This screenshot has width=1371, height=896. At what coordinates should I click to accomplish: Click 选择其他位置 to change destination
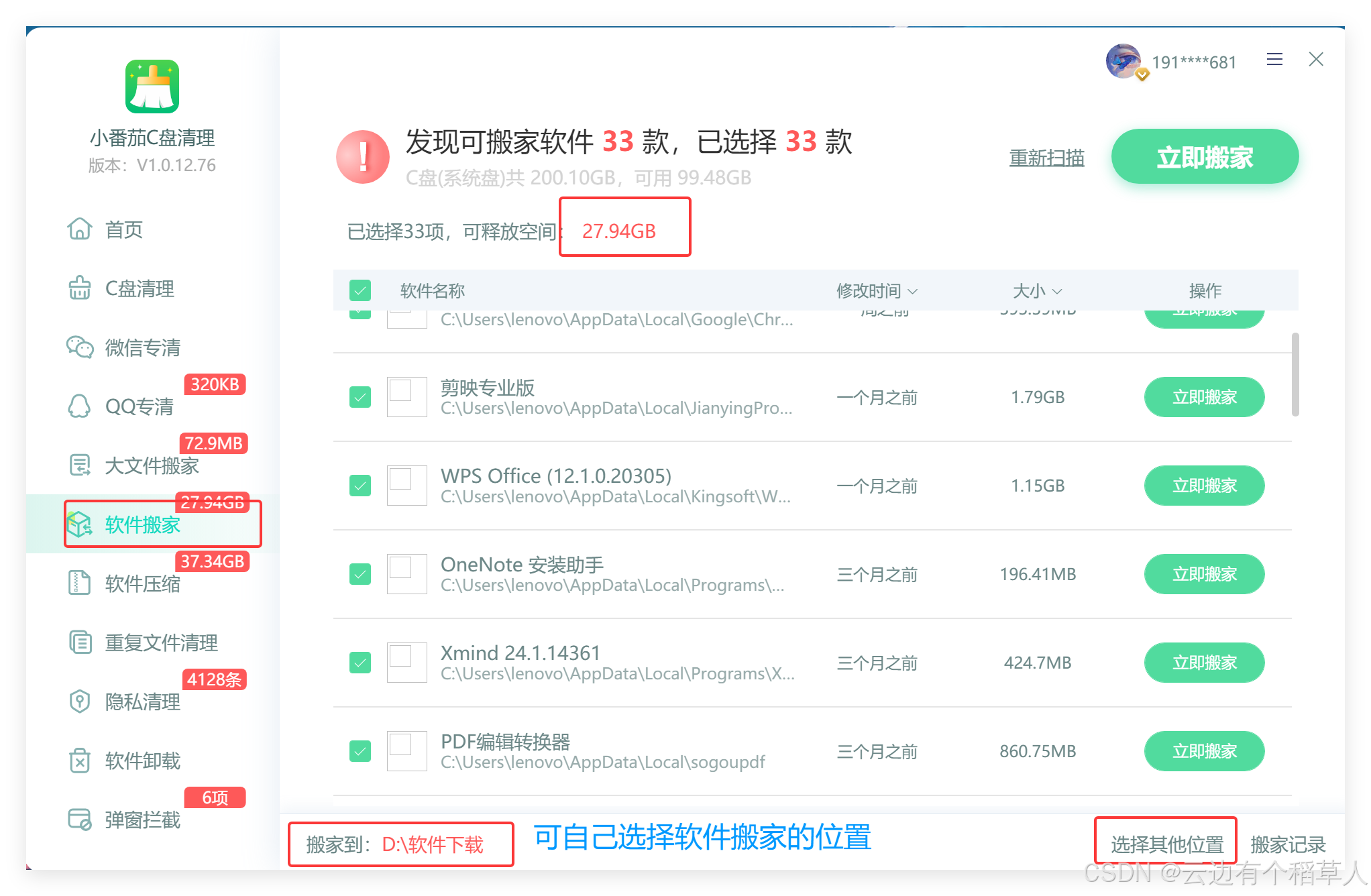coord(1166,844)
